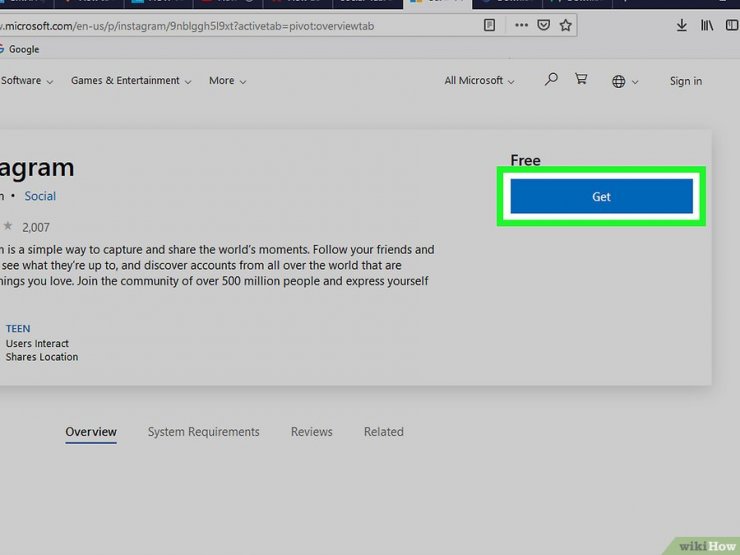Click the Sign in link

tap(686, 81)
